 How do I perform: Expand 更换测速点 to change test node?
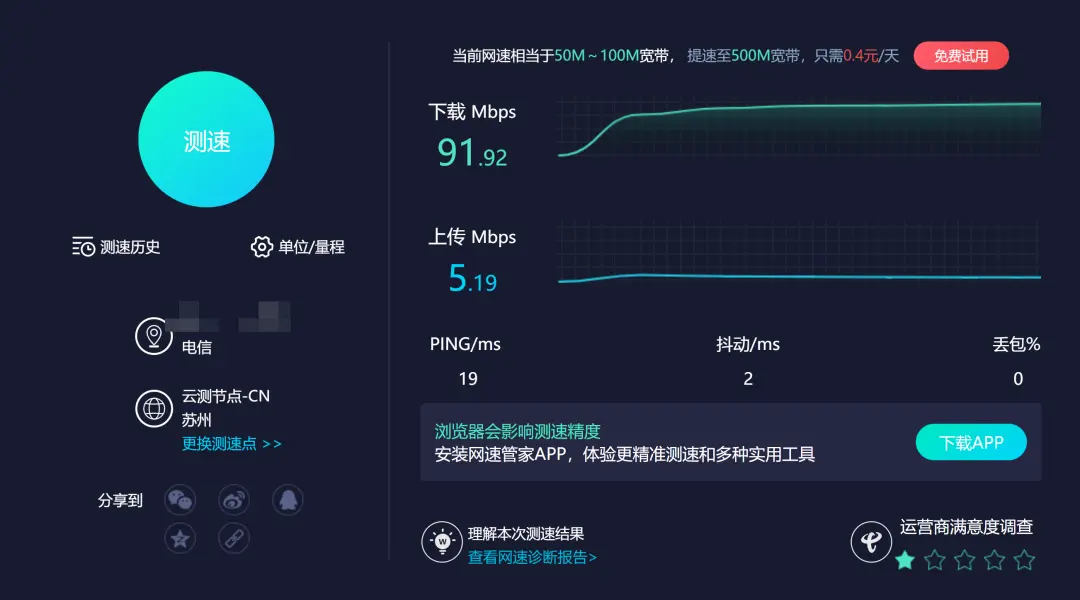[x=221, y=443]
